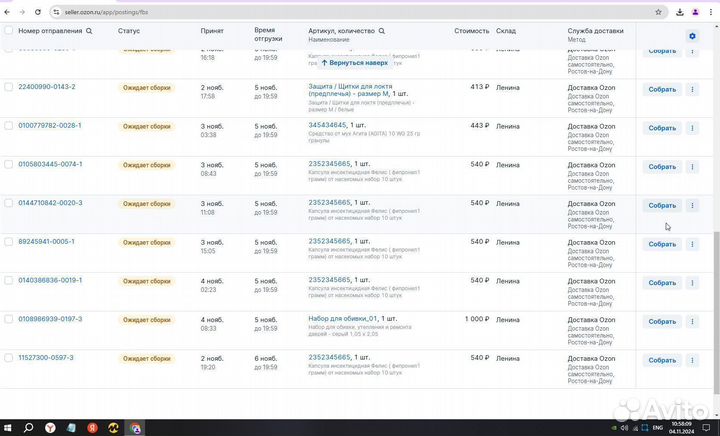
Task: Open table settings gear icon
Action: tap(692, 36)
